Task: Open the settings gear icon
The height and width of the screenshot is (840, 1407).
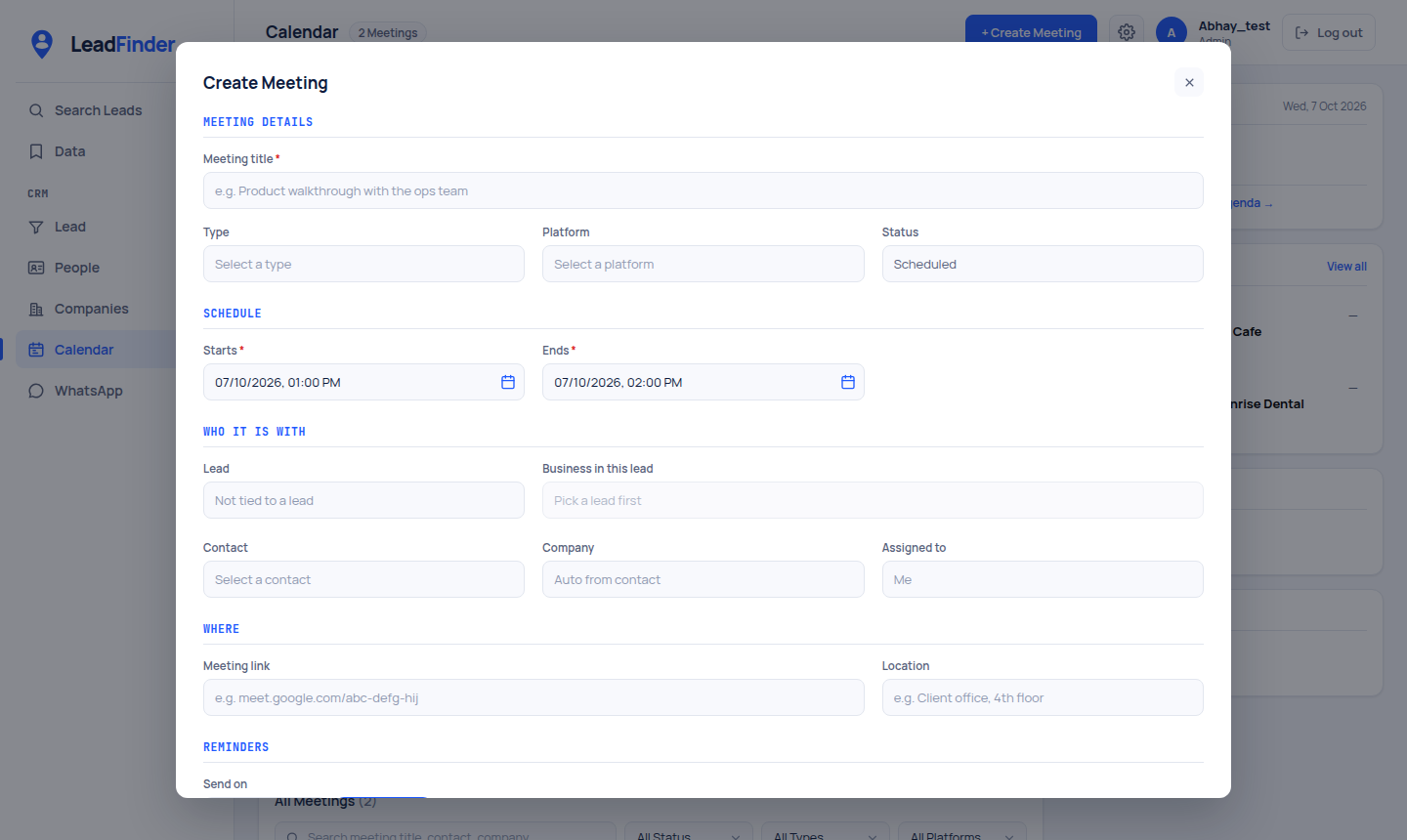Action: tap(1127, 32)
